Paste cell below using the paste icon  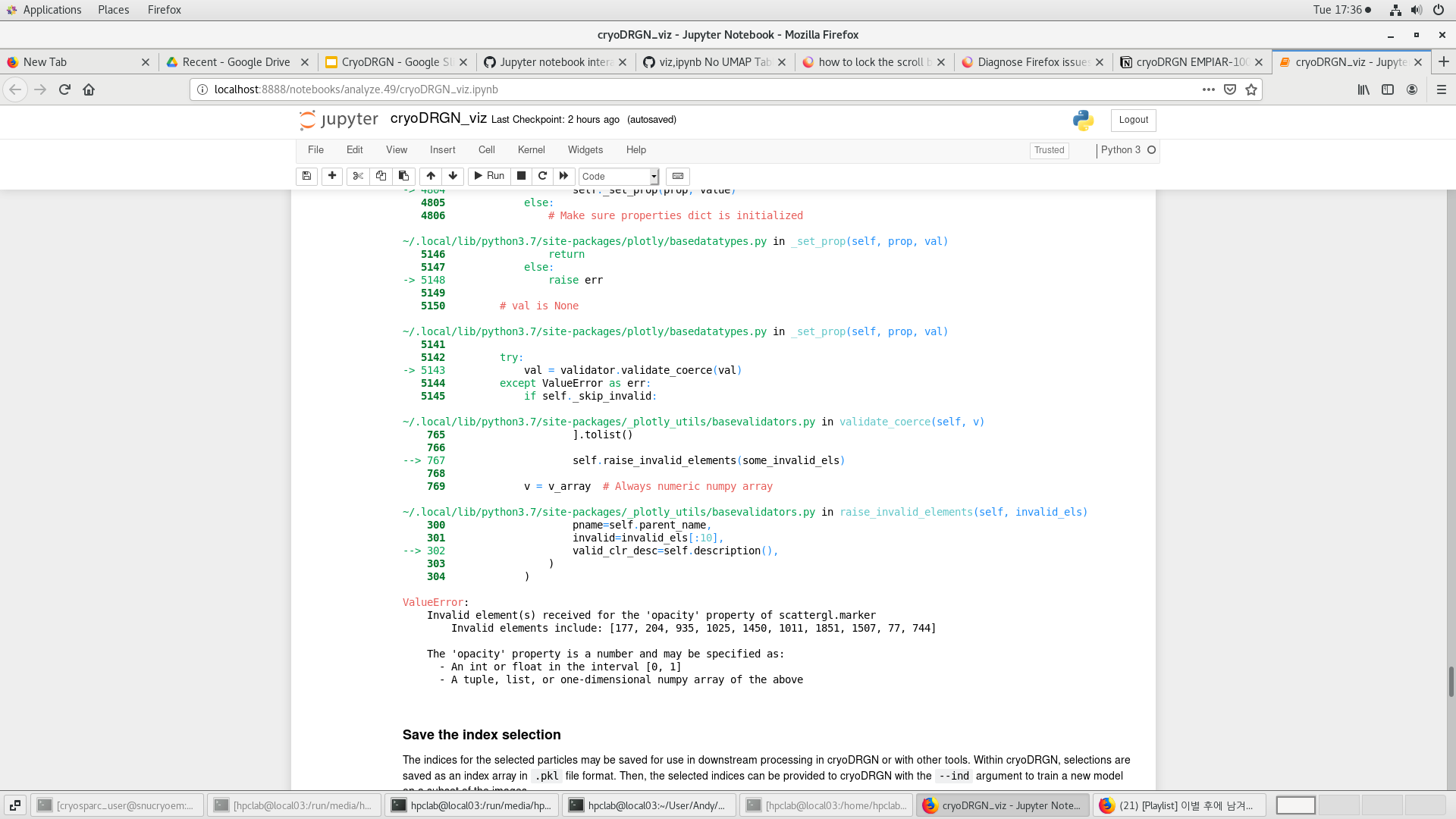(403, 176)
